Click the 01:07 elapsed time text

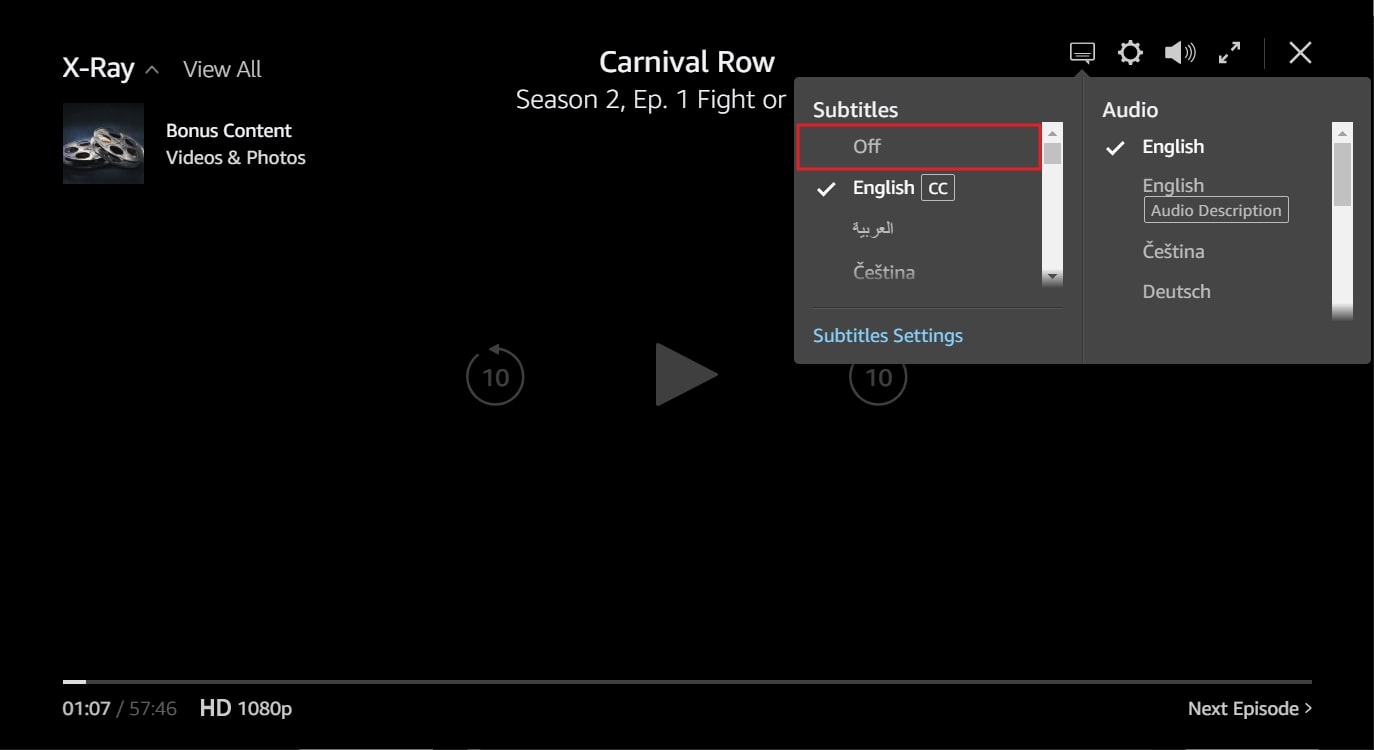[86, 709]
